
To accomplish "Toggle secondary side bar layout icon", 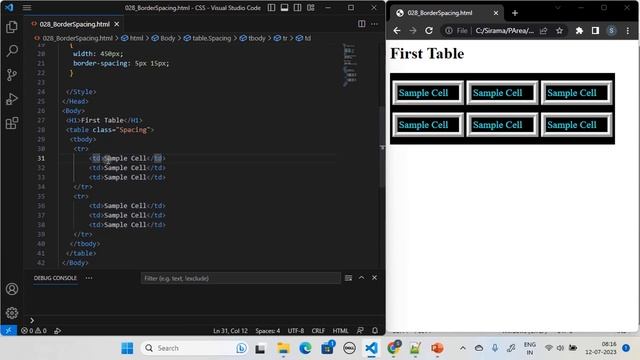I will click(298, 7).
